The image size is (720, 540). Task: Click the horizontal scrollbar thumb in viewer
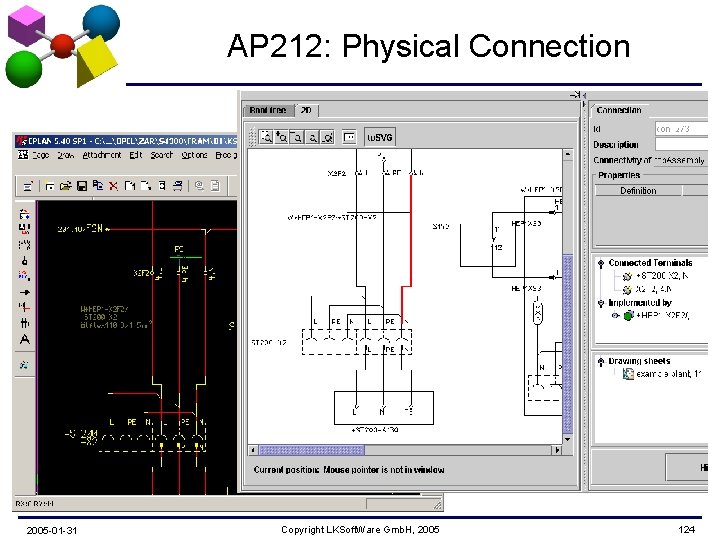click(x=312, y=450)
